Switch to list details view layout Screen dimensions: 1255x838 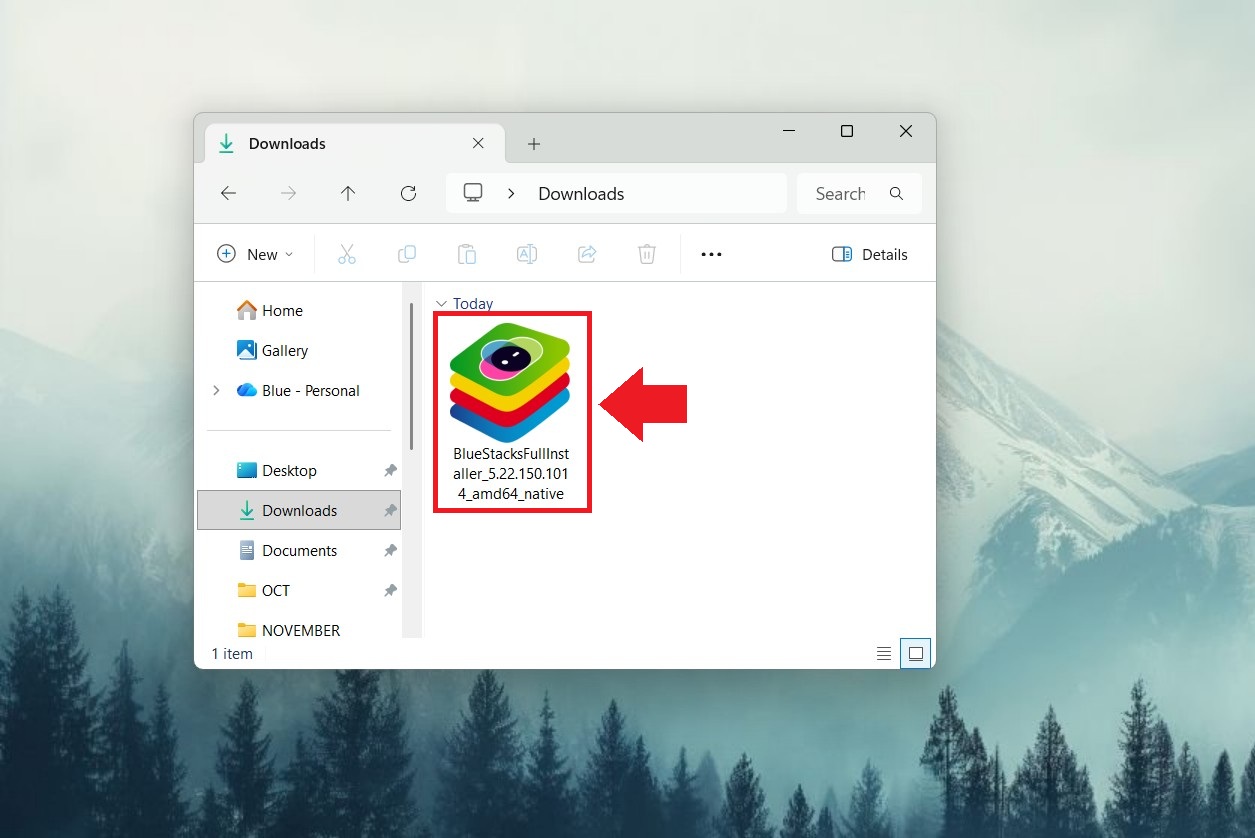884,654
